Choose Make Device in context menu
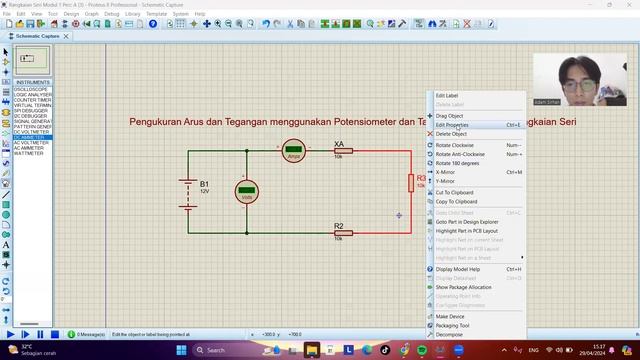This screenshot has height=360, width=640. click(x=476, y=317)
